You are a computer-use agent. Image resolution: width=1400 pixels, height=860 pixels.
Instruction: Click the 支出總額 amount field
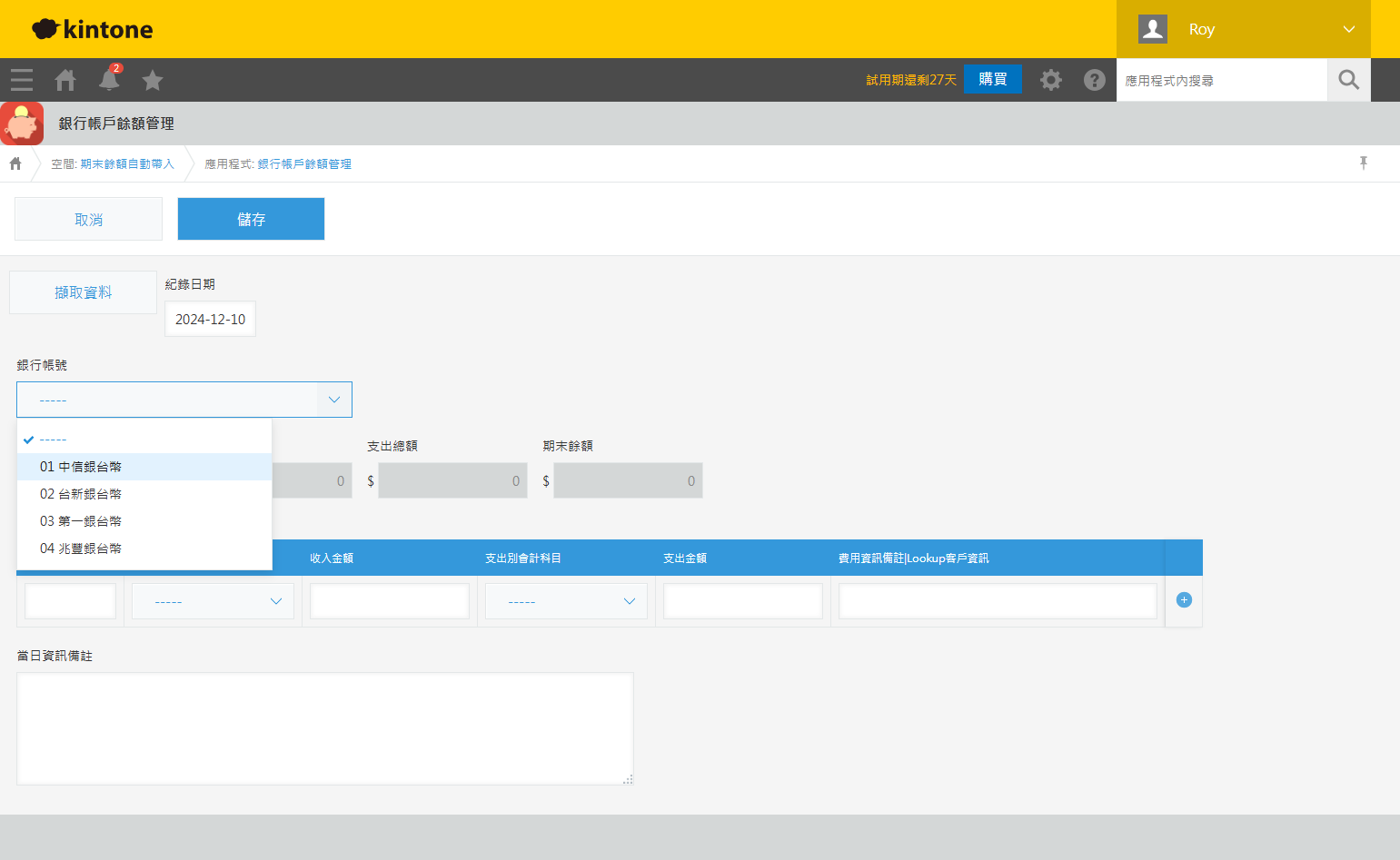pos(452,480)
